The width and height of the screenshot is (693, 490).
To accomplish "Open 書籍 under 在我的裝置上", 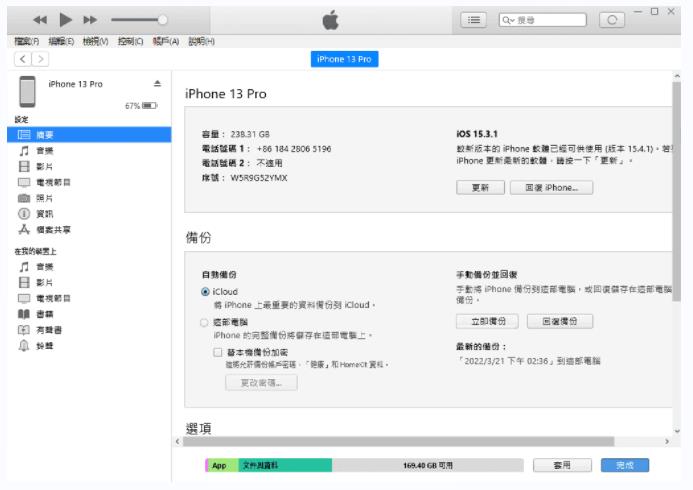I will coord(45,313).
